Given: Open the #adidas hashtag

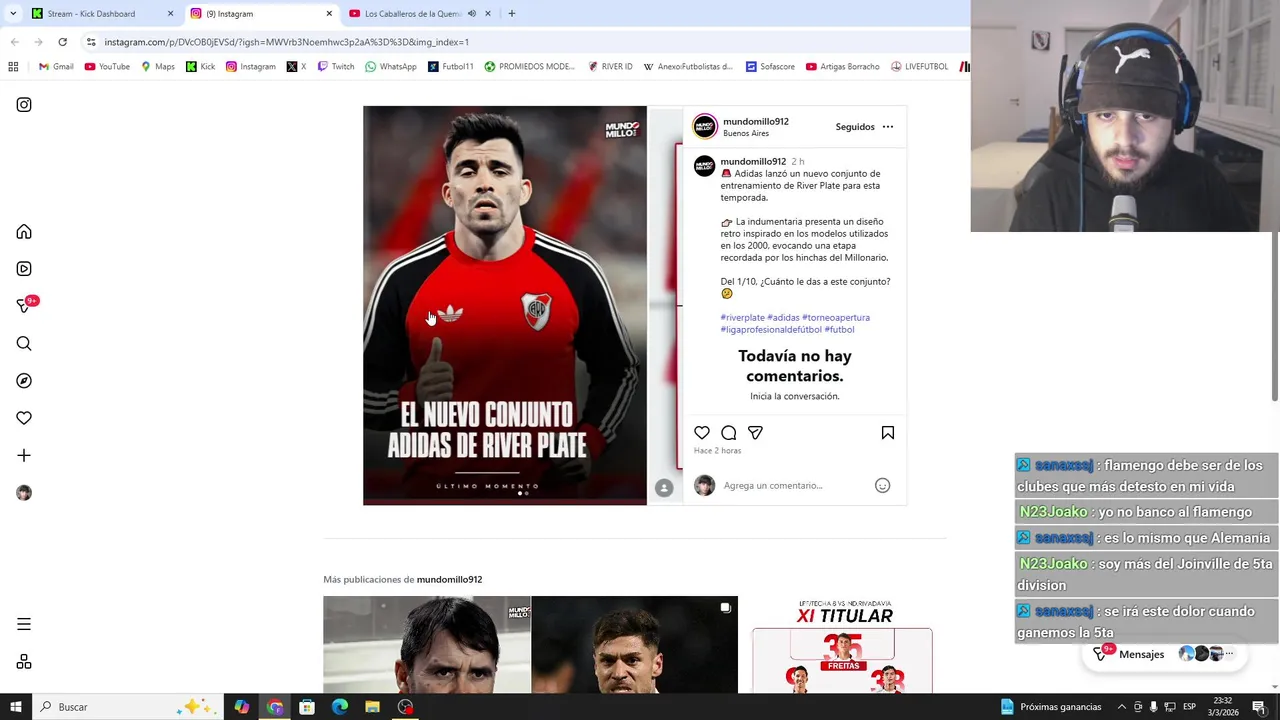Looking at the screenshot, I should (783, 318).
